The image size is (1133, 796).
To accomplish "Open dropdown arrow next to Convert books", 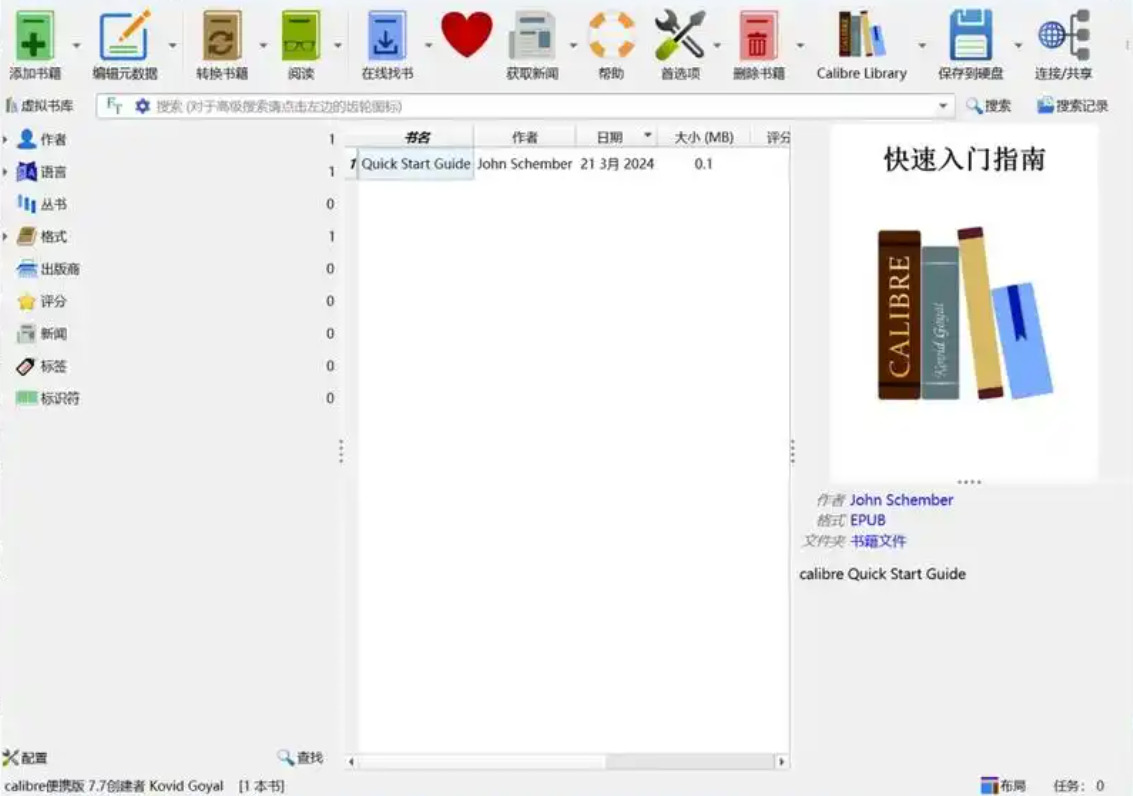I will (x=263, y=46).
